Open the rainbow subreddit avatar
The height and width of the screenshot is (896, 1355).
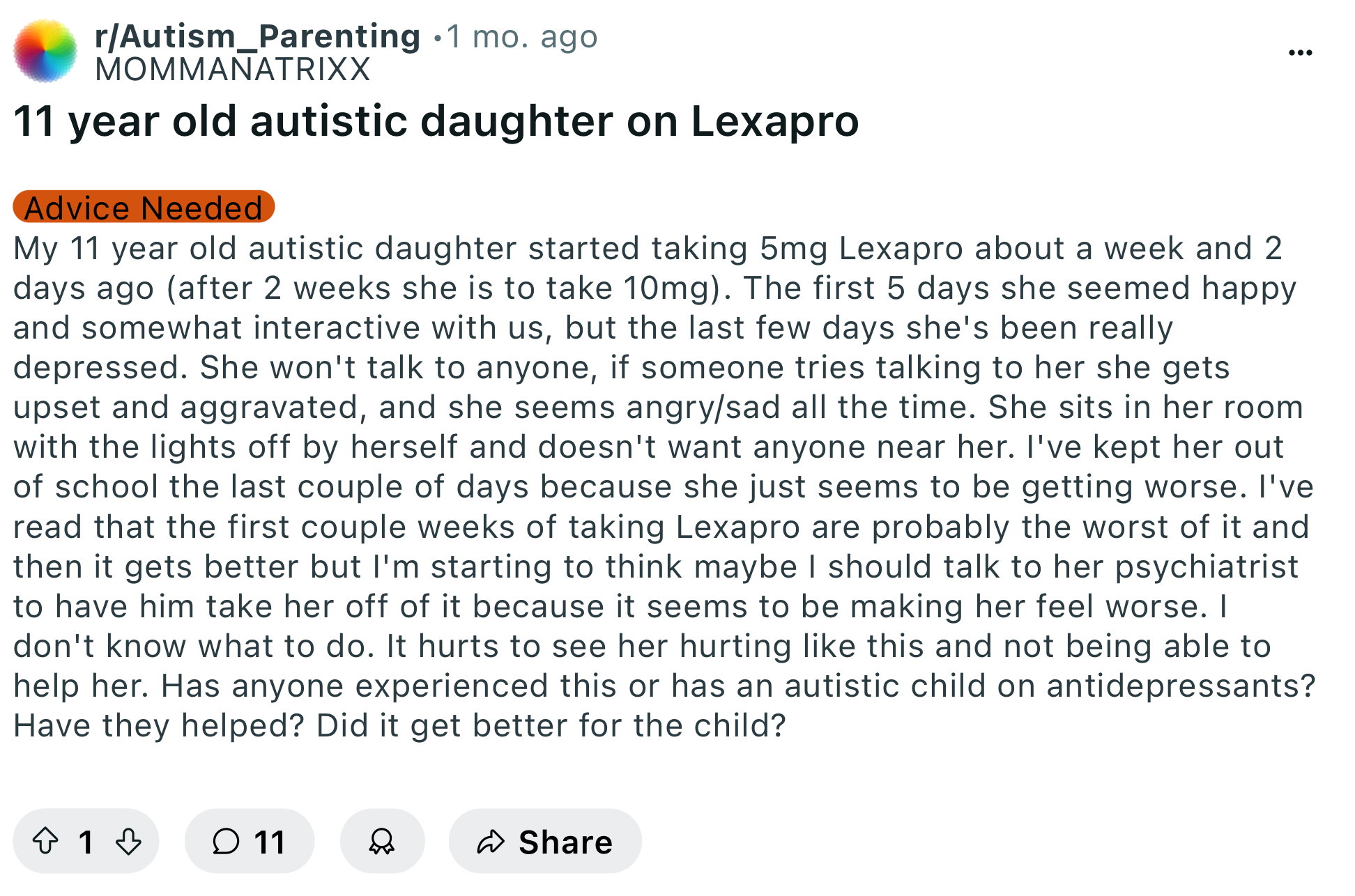pos(45,52)
